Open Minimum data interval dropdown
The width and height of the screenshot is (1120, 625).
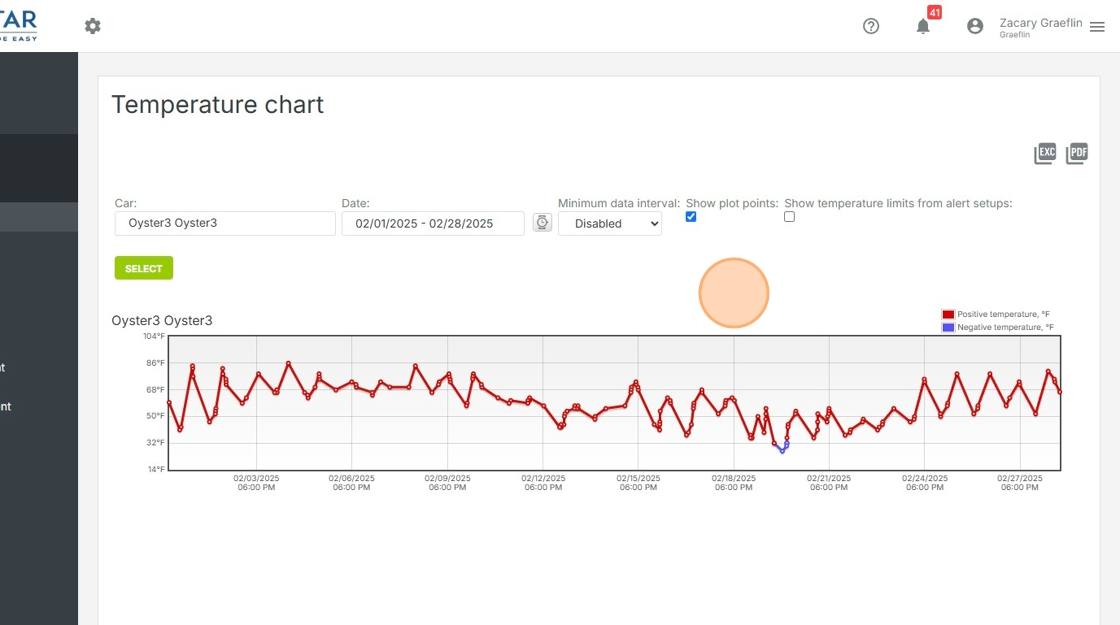tap(609, 224)
